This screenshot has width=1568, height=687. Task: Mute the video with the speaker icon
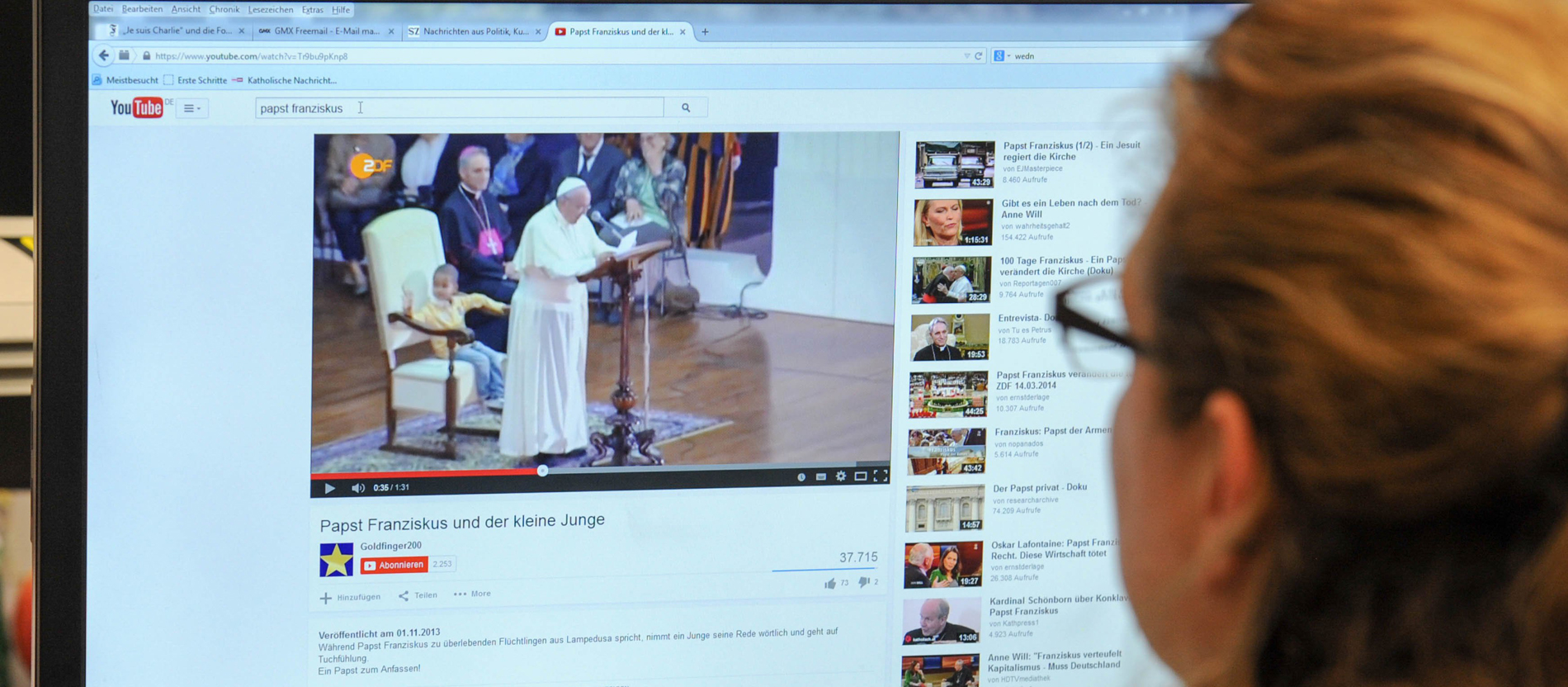(357, 488)
